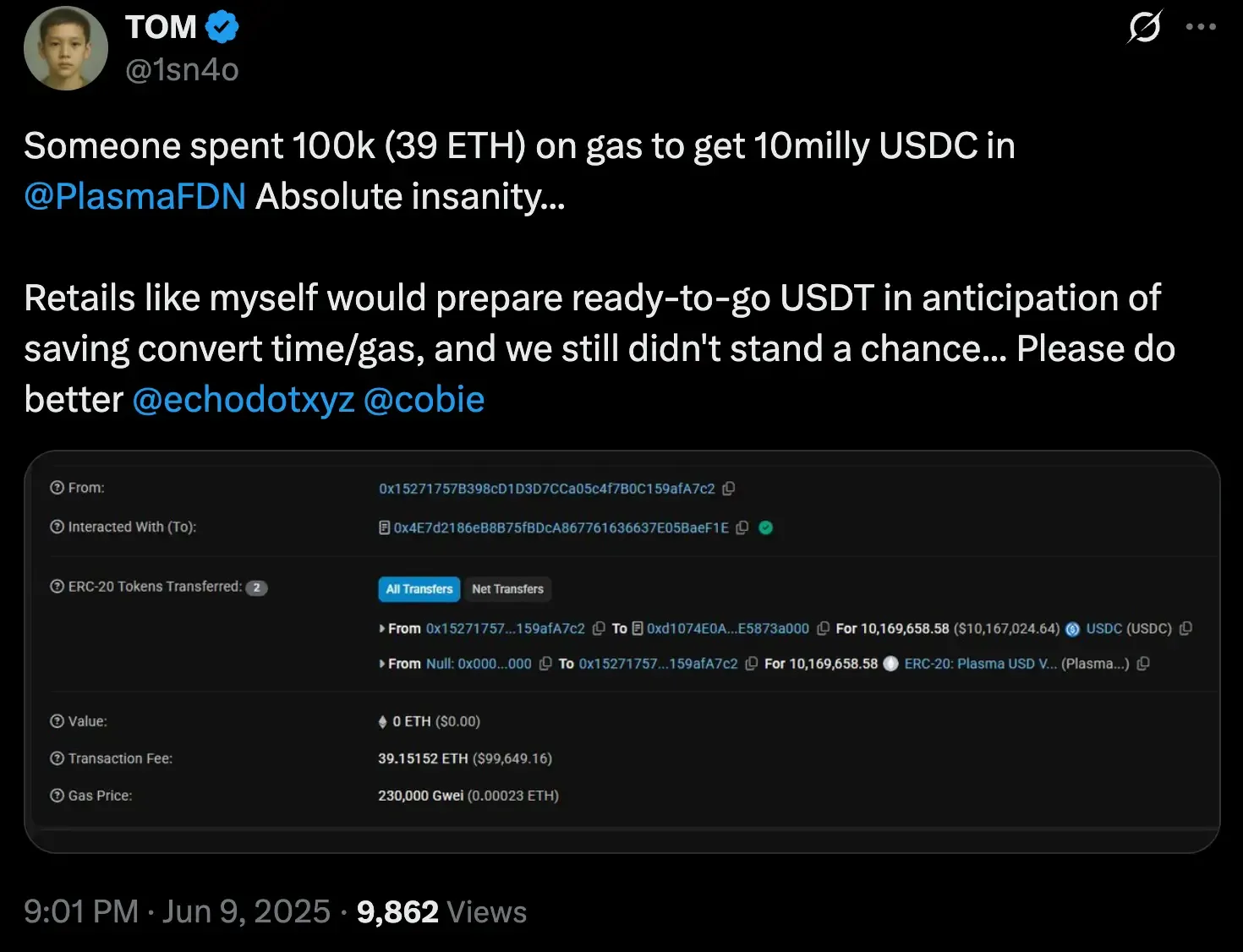This screenshot has width=1243, height=952.
Task: Open the @echodotxyz mention link
Action: point(244,400)
